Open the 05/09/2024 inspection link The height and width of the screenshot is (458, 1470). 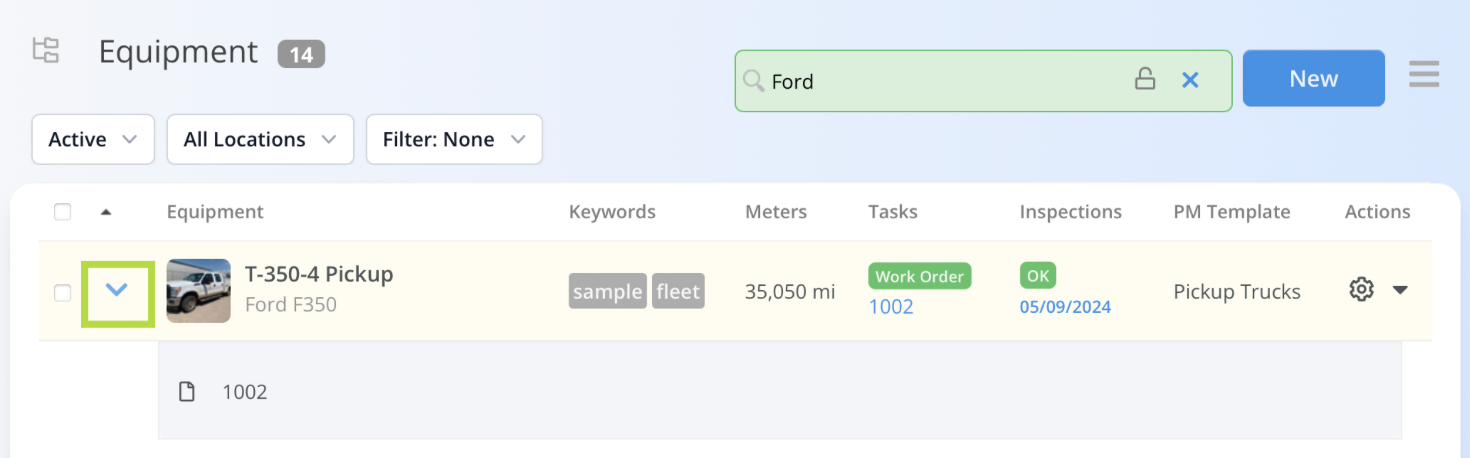(x=1065, y=307)
